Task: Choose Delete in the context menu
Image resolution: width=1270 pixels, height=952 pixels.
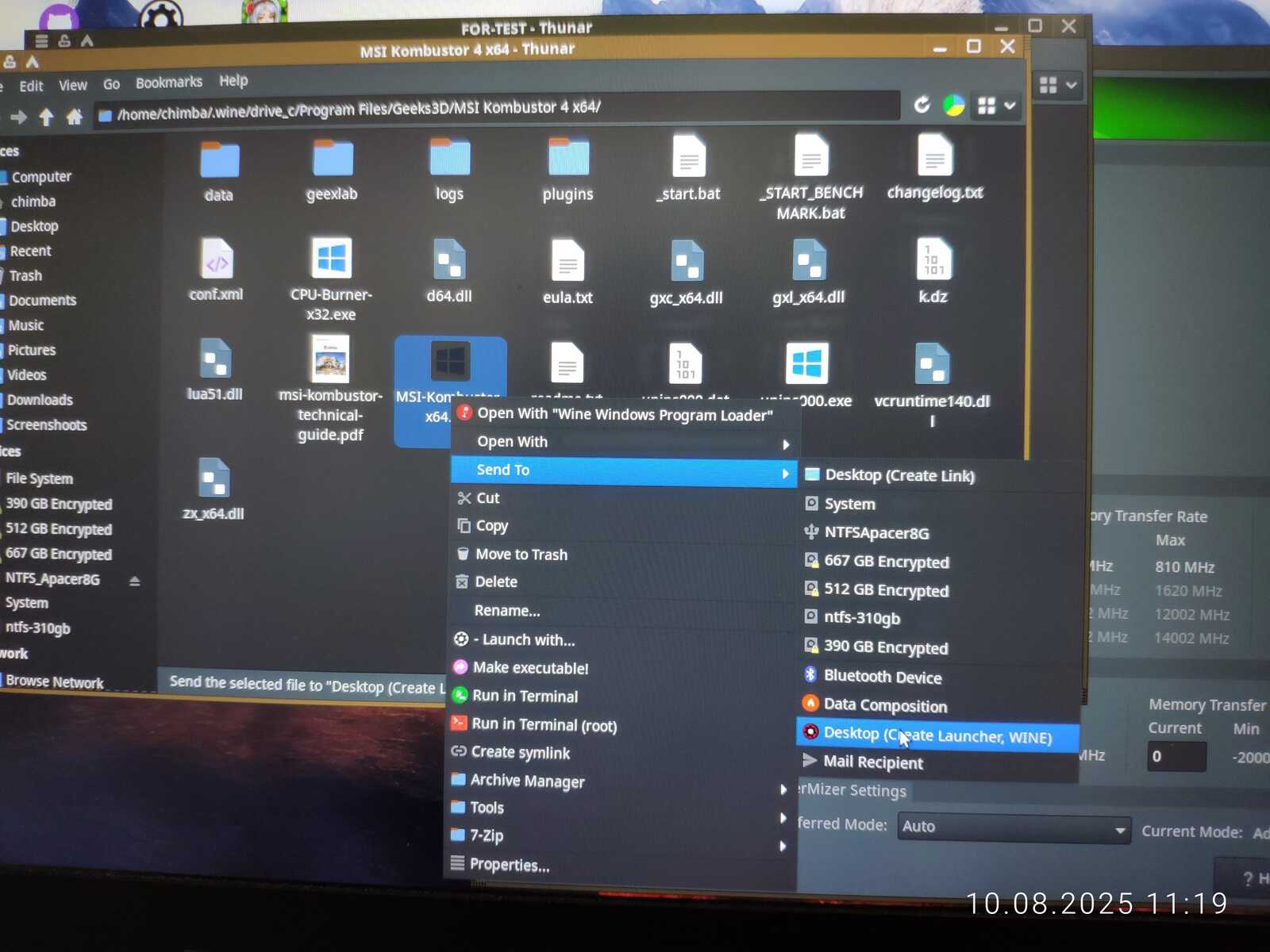Action: click(622, 583)
